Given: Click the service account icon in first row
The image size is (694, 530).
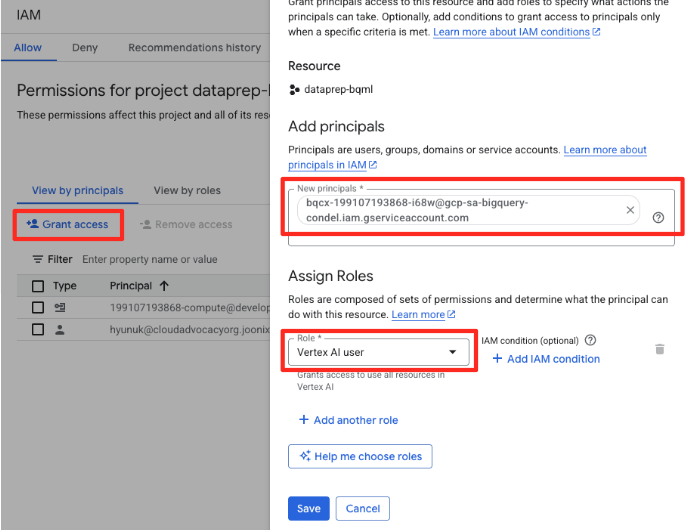Looking at the screenshot, I should (x=60, y=307).
